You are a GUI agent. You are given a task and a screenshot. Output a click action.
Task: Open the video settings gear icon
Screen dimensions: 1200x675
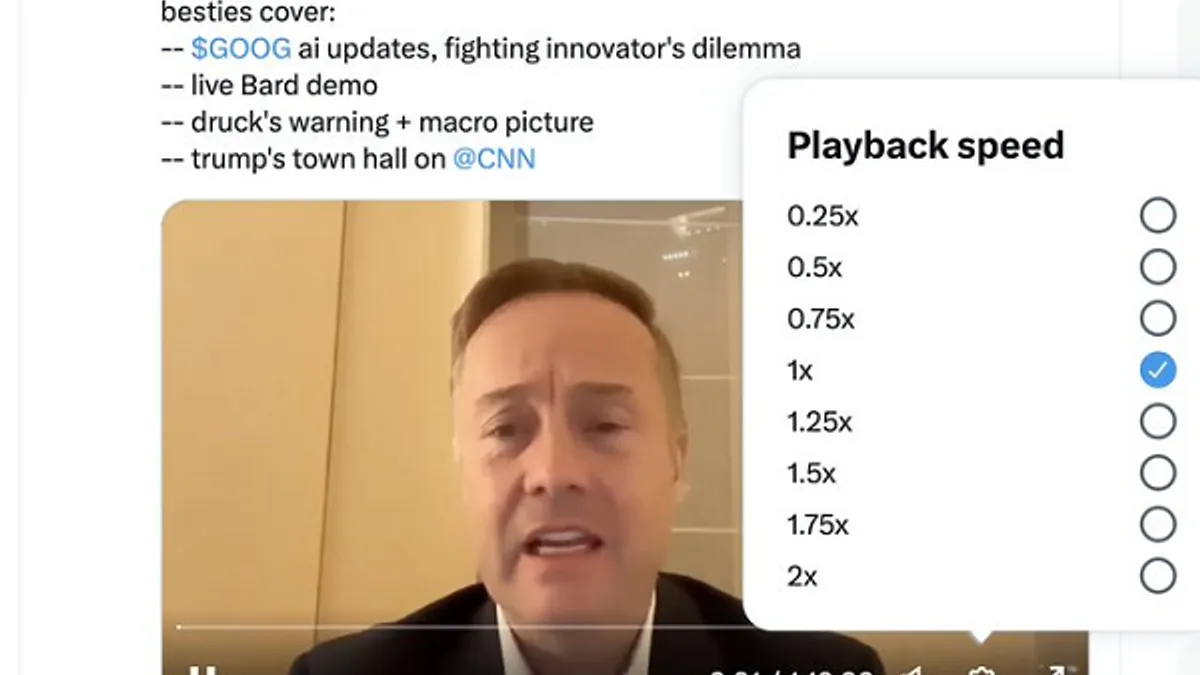(x=981, y=670)
